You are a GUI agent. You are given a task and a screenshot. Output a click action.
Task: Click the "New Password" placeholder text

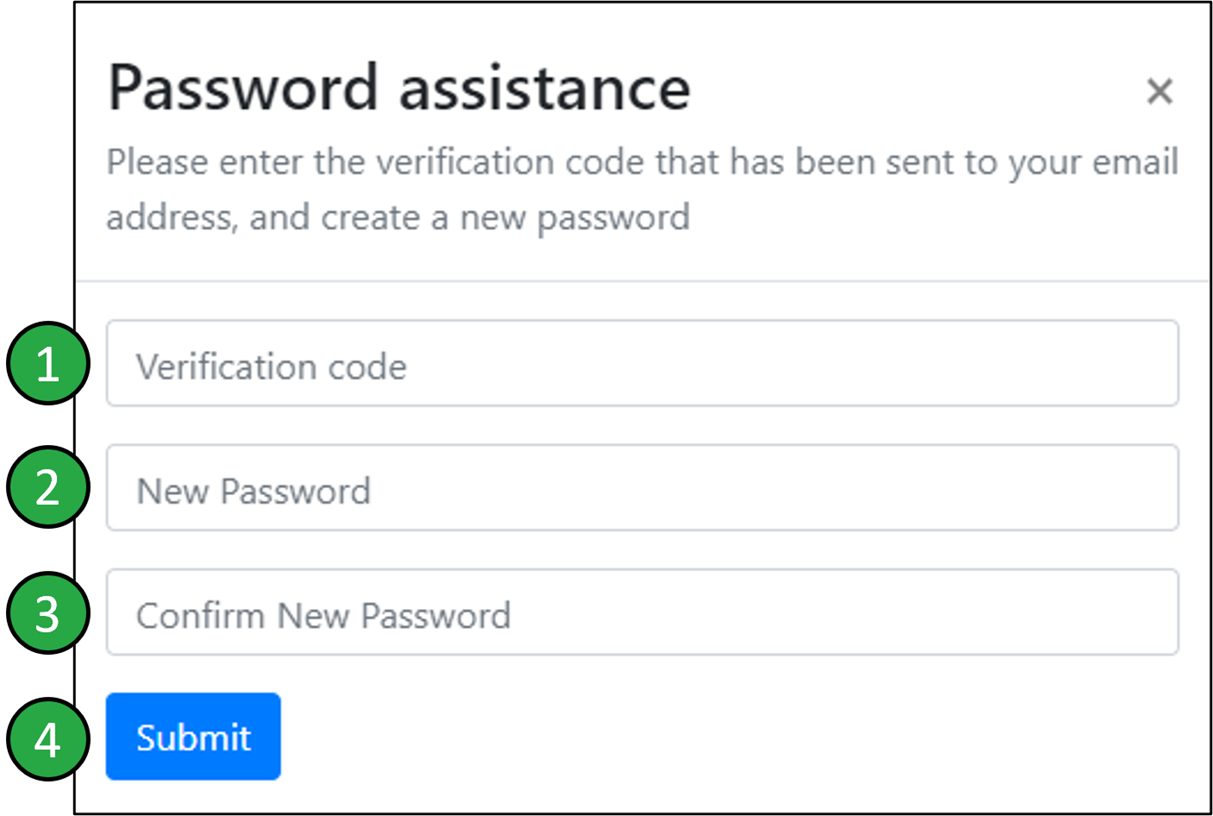point(253,491)
